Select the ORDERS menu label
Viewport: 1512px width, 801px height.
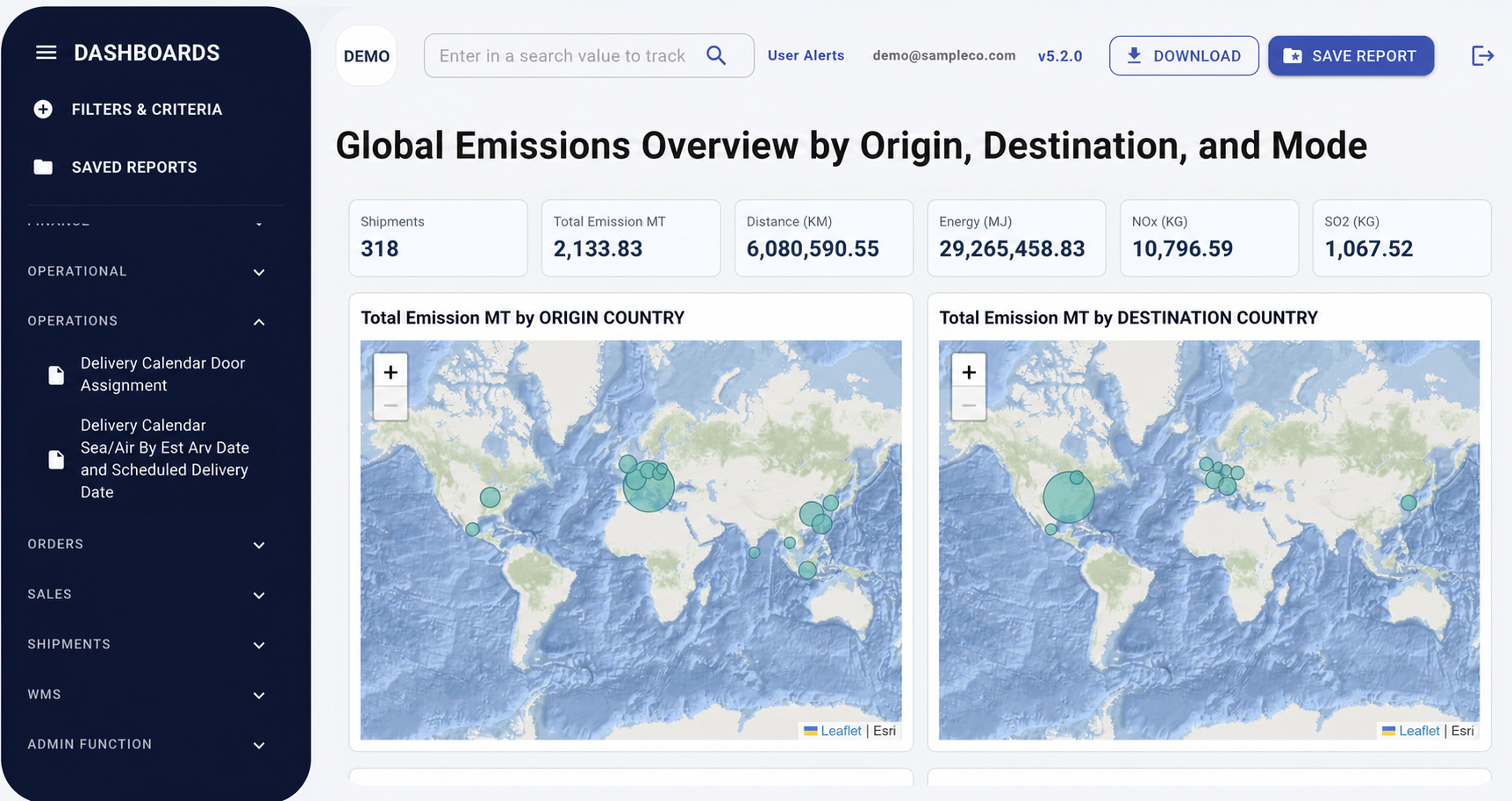[x=55, y=544]
